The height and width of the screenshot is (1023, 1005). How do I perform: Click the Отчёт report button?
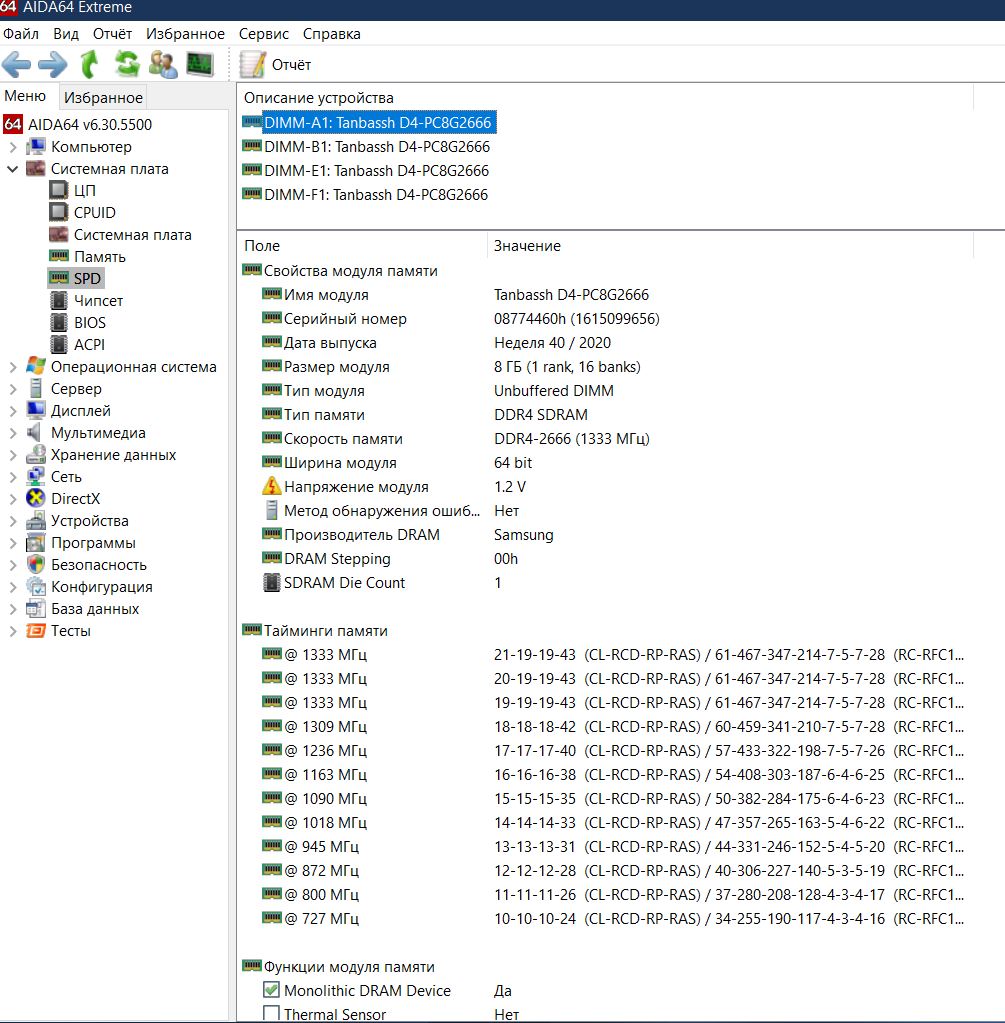point(275,65)
